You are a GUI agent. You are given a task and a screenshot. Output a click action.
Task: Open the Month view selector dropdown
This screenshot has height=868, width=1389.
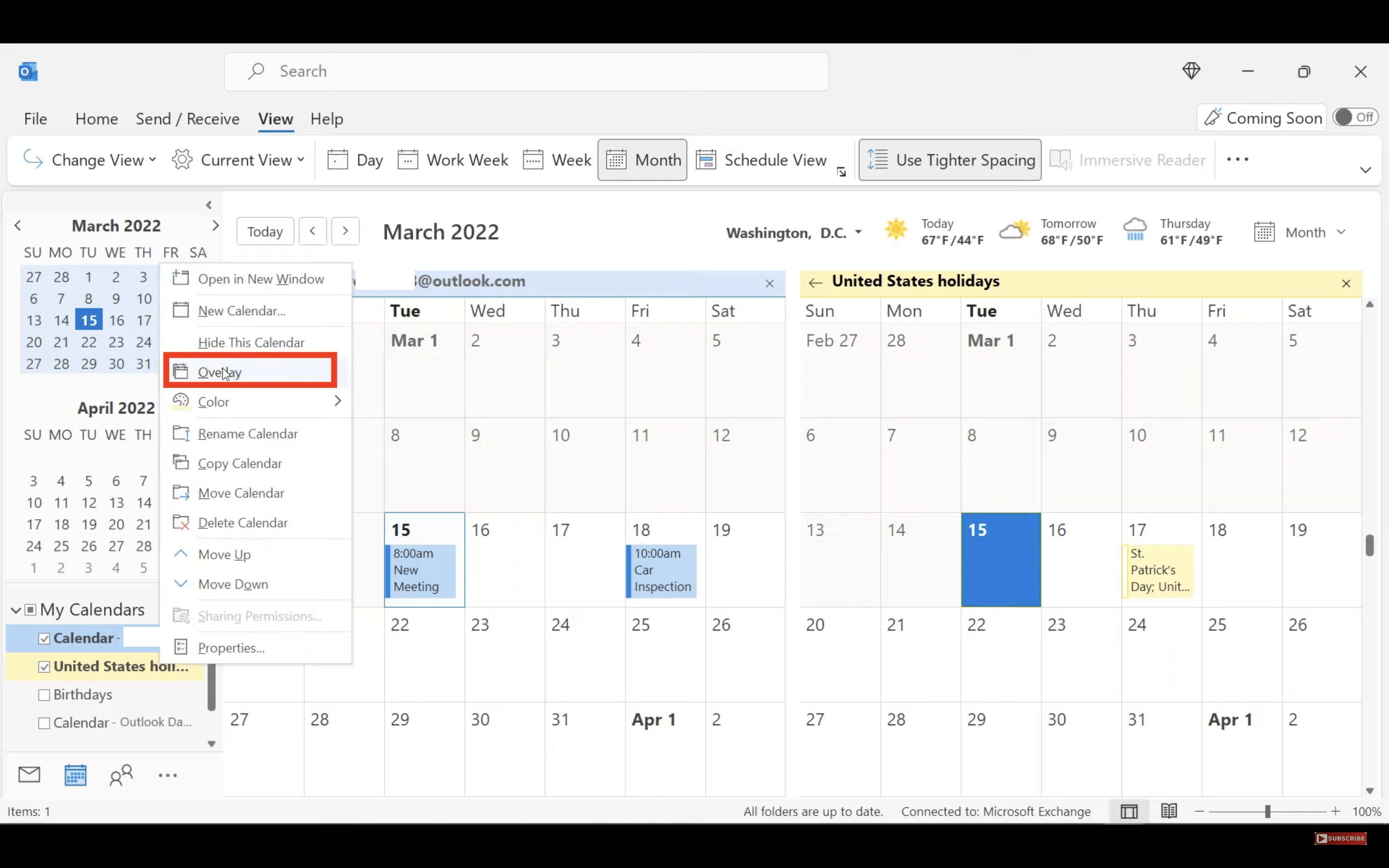pyautogui.click(x=1300, y=232)
